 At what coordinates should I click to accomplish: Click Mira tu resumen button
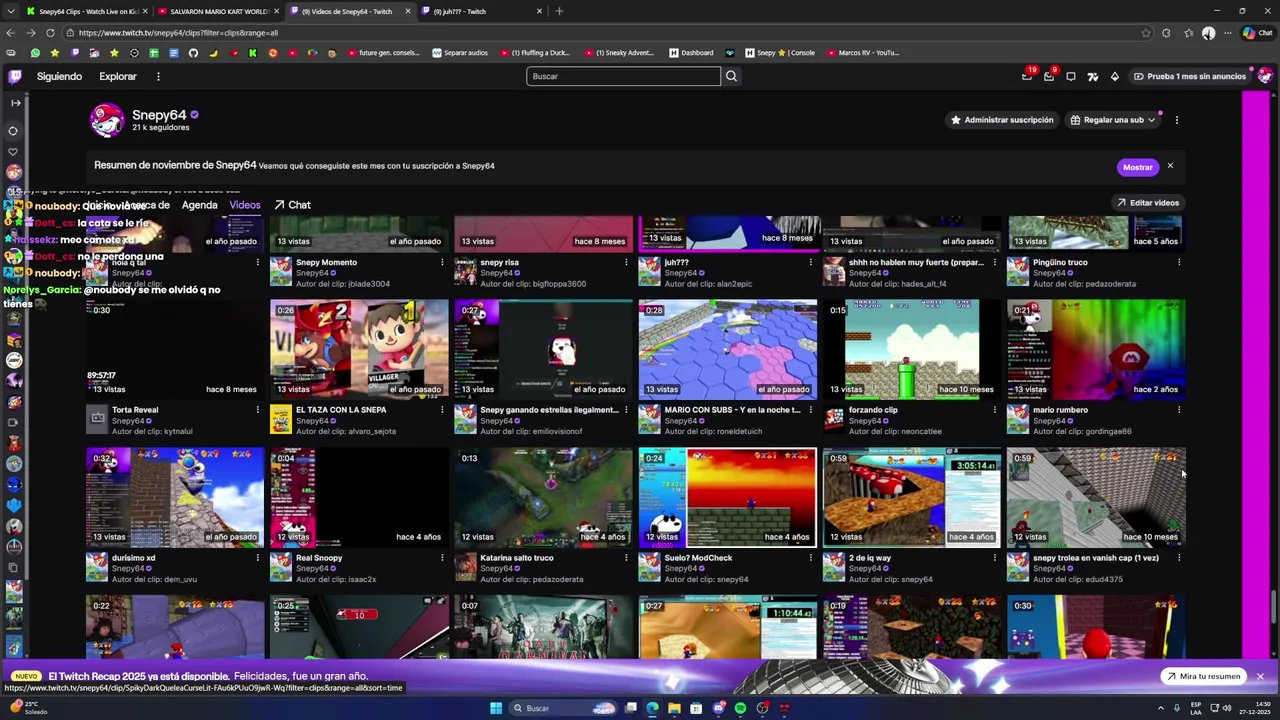(1203, 677)
